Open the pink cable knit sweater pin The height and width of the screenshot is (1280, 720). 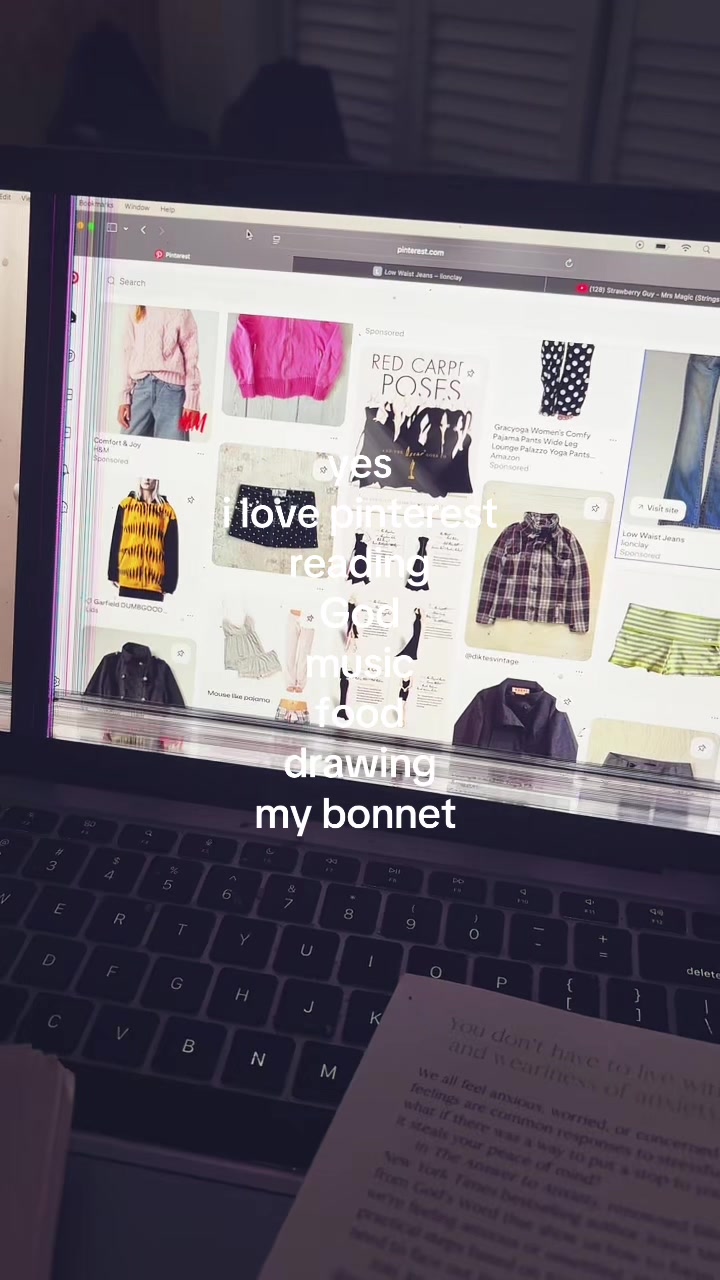(160, 372)
